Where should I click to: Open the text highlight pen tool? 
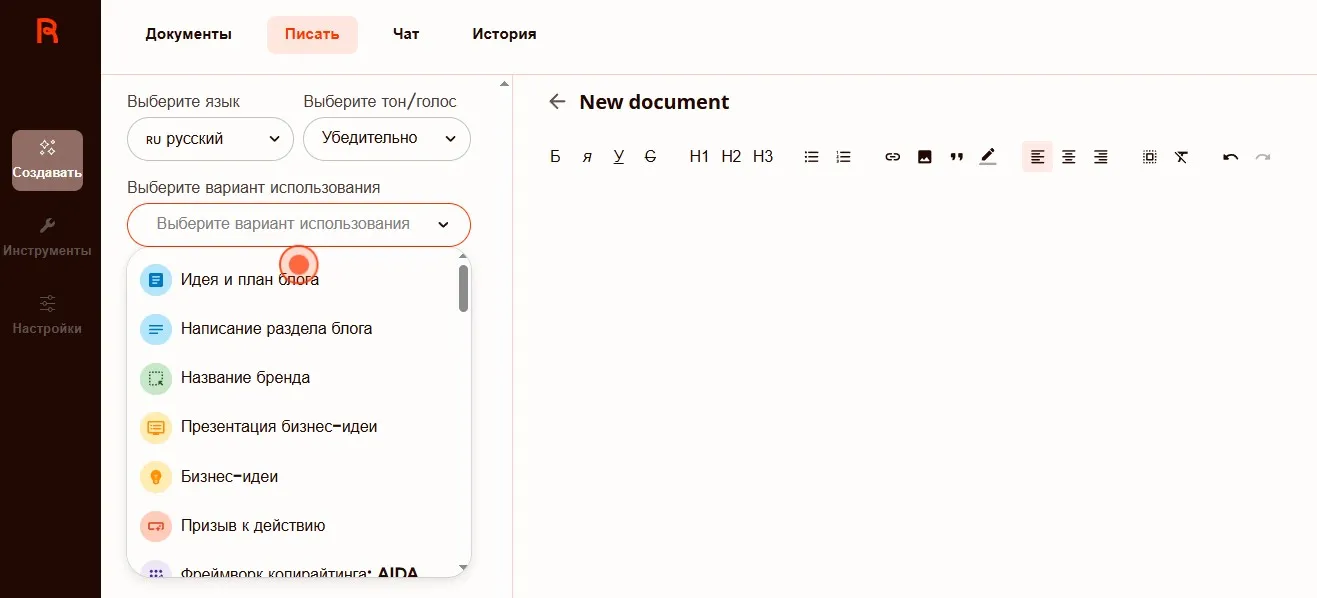988,157
